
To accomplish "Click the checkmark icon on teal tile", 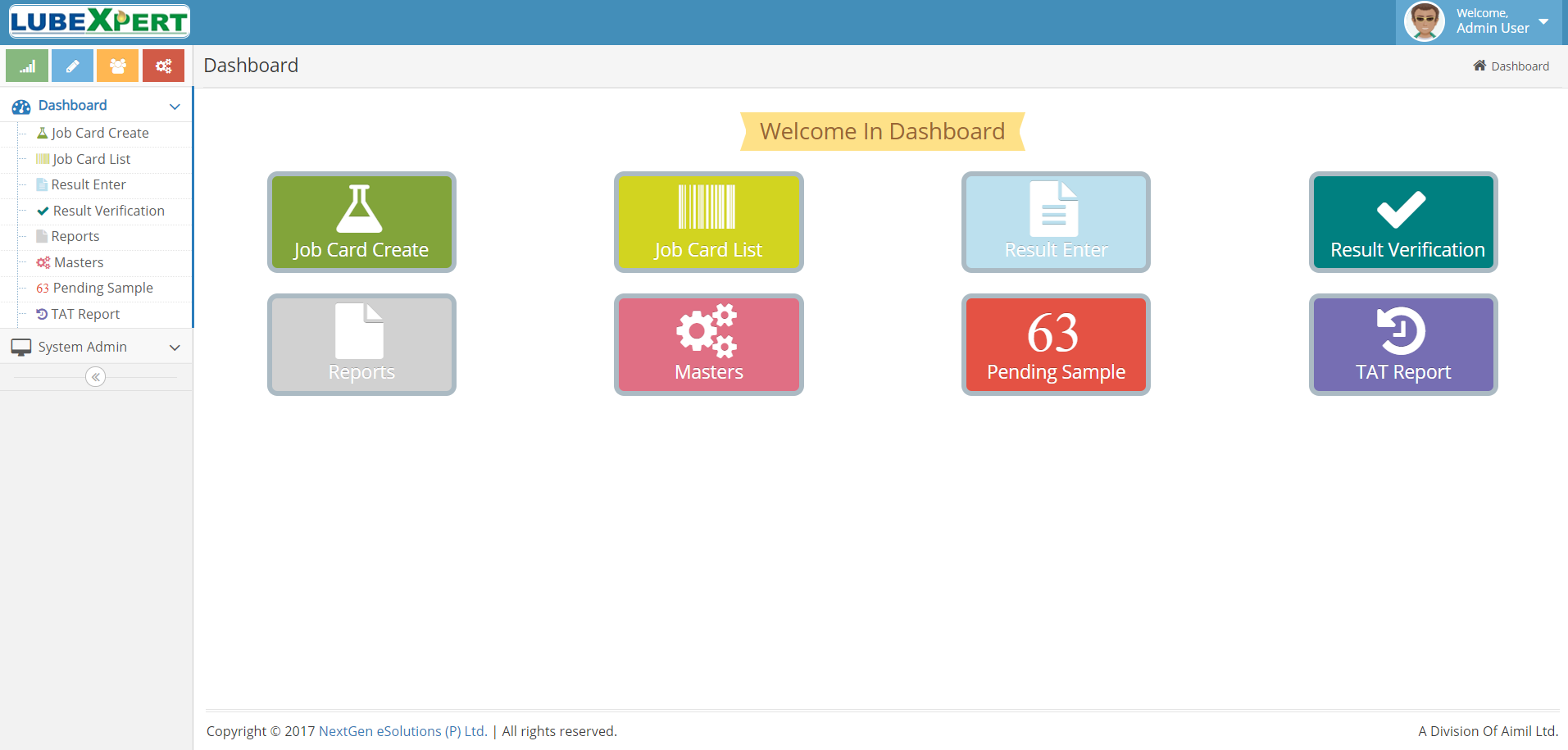I will (x=1402, y=210).
